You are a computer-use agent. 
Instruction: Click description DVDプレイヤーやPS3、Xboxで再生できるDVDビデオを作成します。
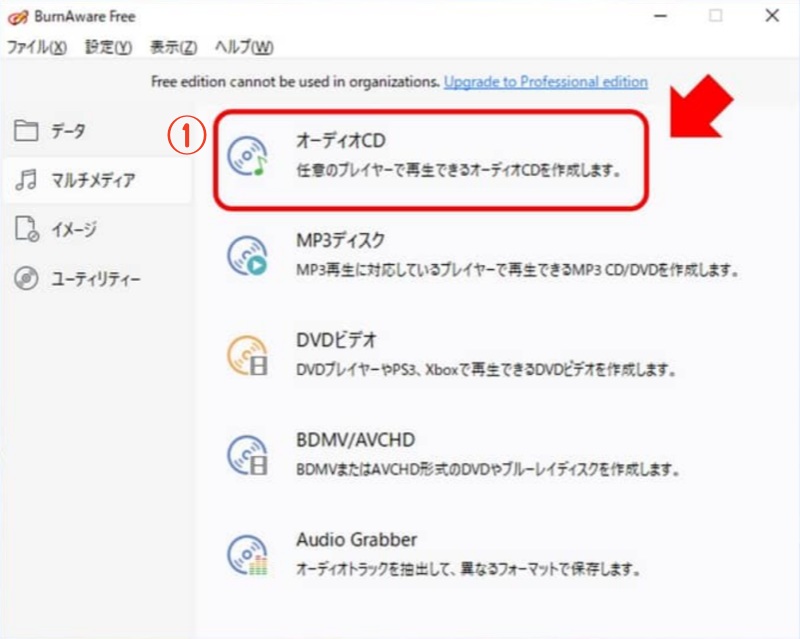point(486,370)
